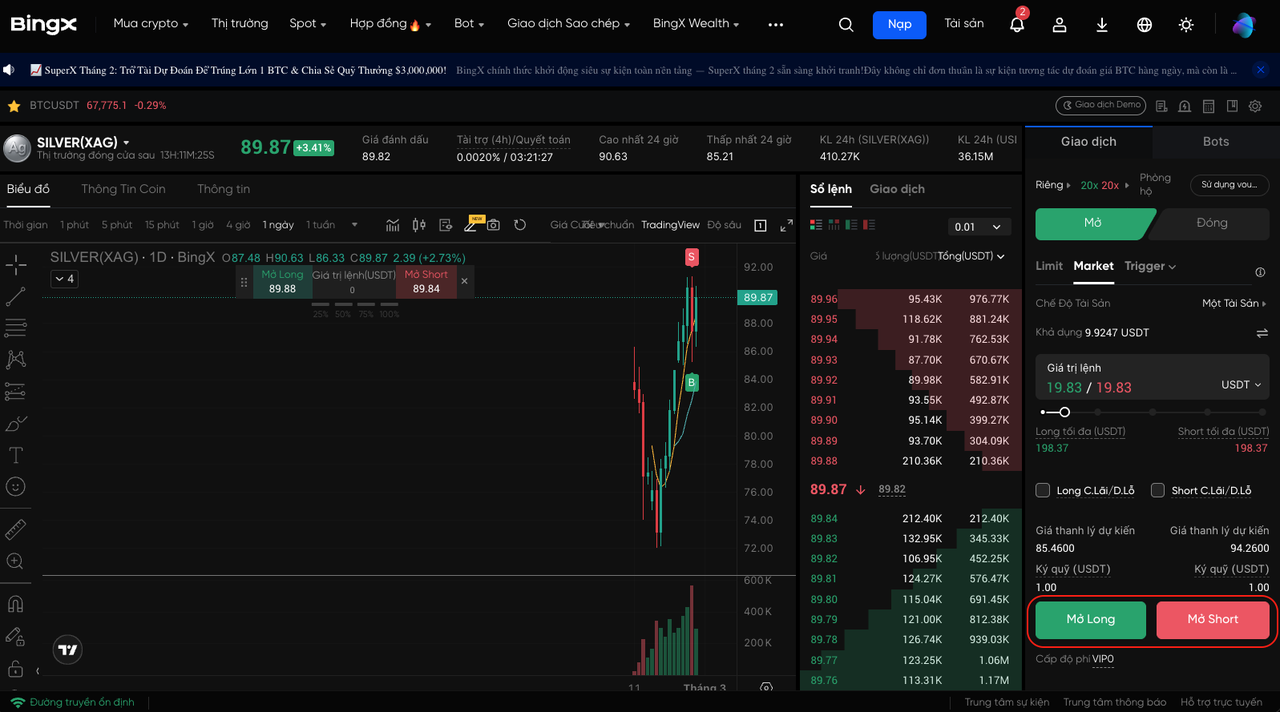Open the notifications bell
1280x712 pixels.
pyautogui.click(x=1017, y=25)
